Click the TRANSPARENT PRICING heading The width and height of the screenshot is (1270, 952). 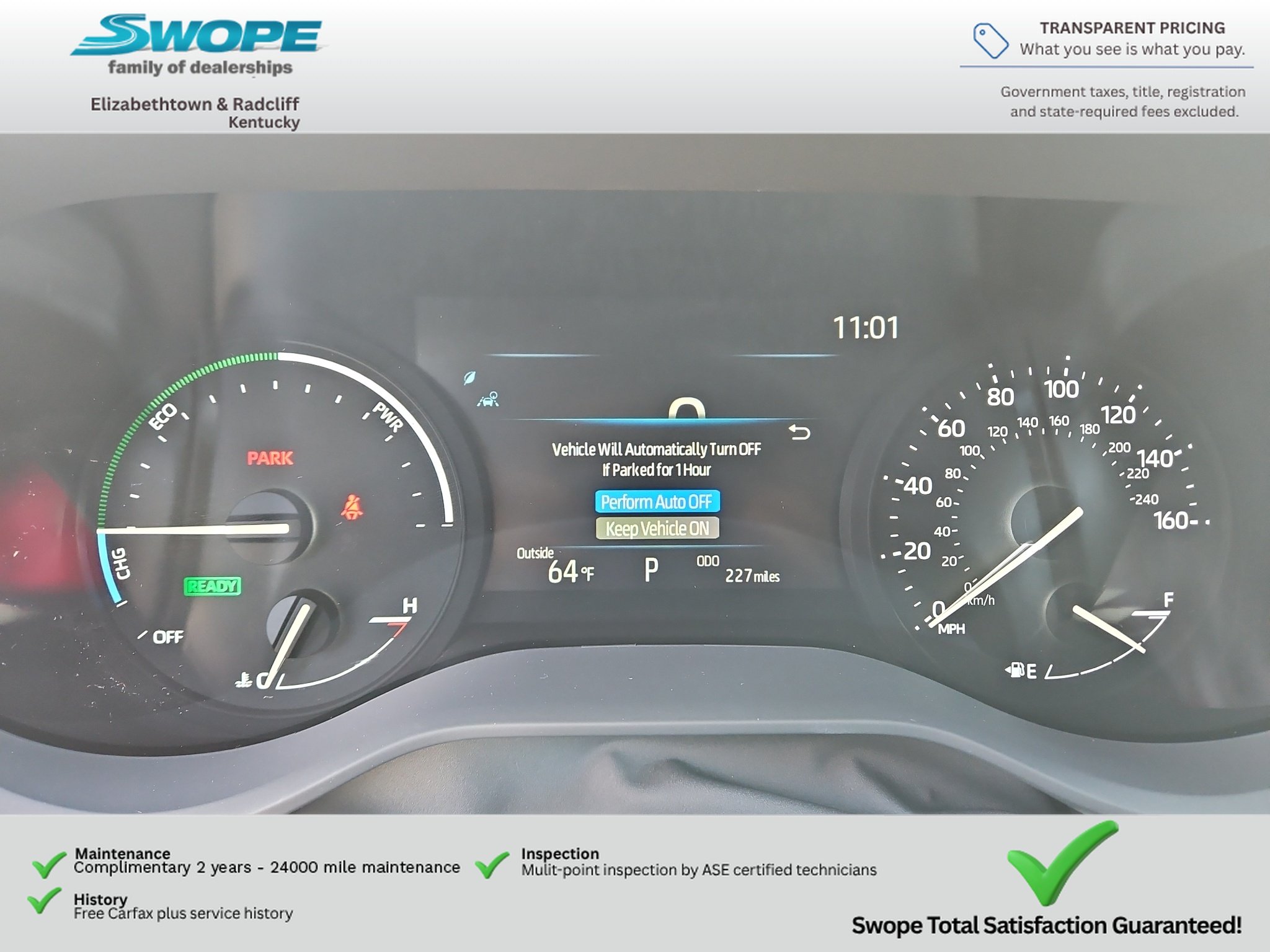coord(1132,28)
